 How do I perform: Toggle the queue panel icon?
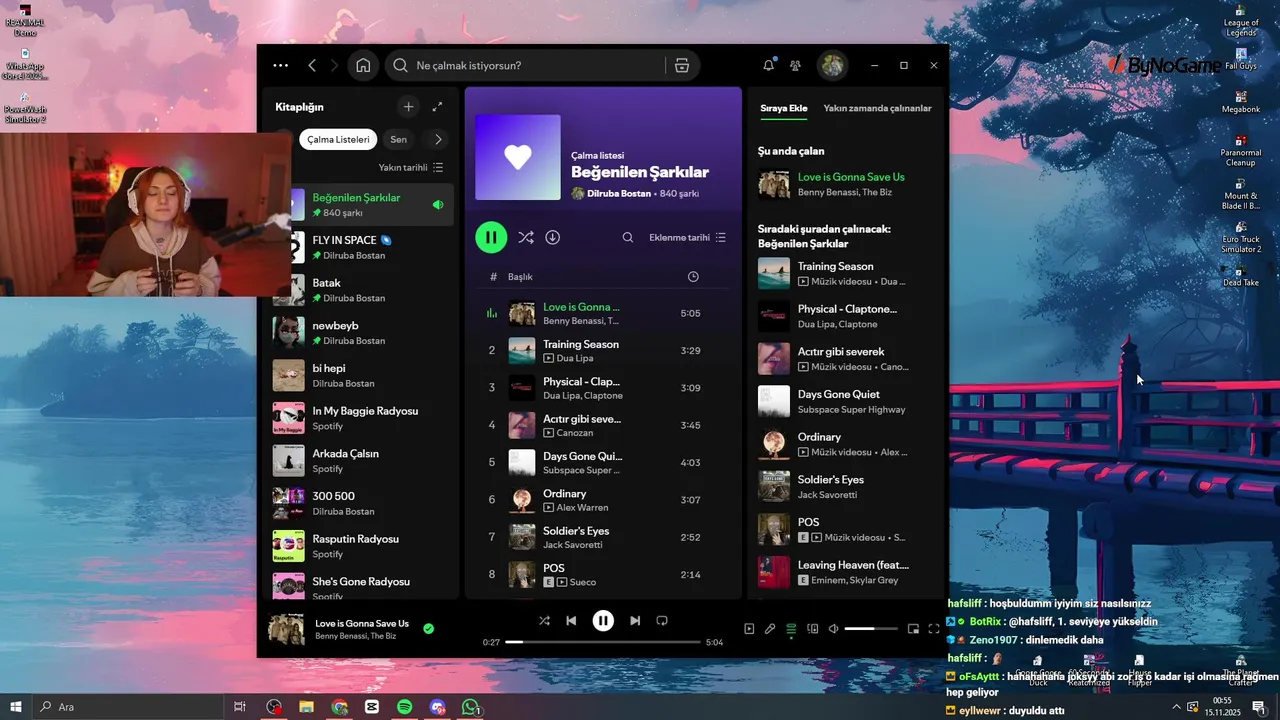pyautogui.click(x=791, y=629)
